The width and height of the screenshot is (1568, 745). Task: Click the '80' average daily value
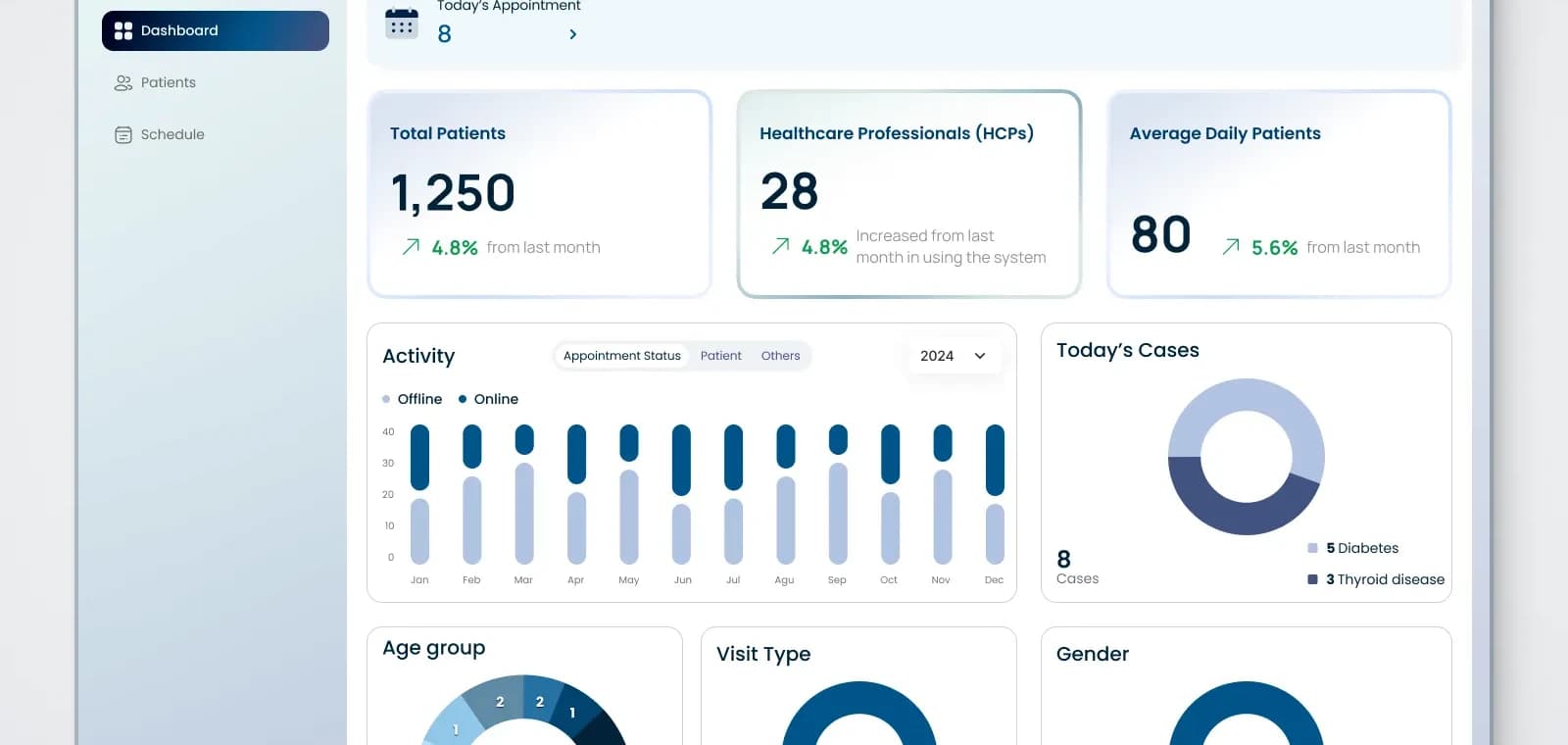coord(1161,234)
